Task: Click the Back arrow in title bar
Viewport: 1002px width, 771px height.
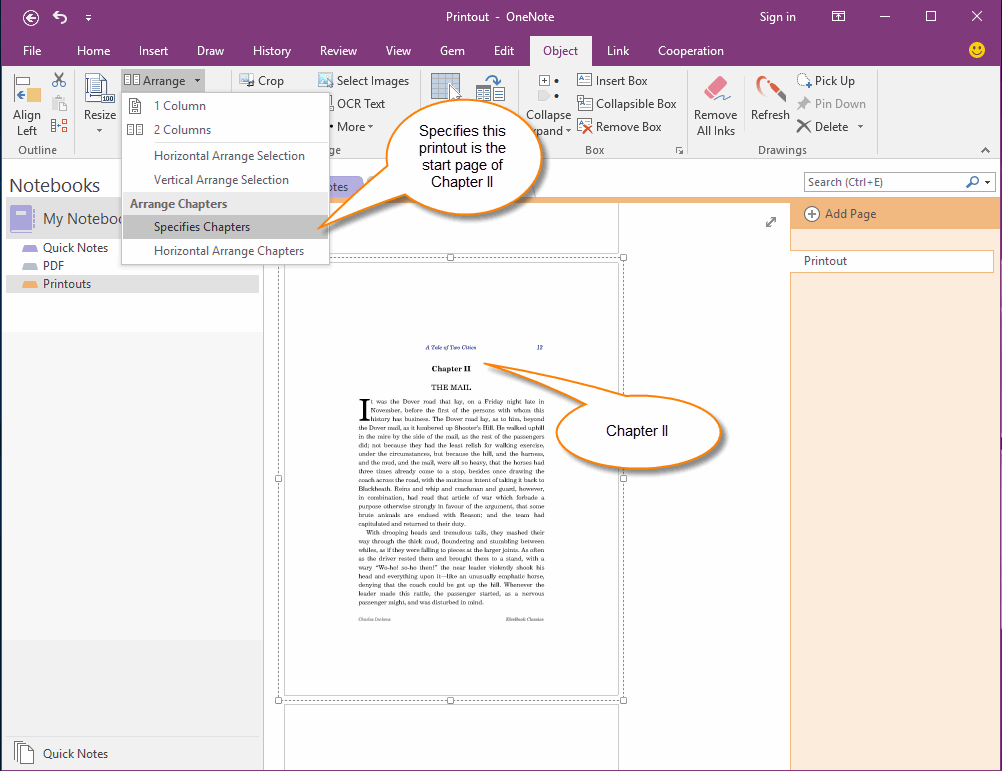Action: (x=31, y=17)
